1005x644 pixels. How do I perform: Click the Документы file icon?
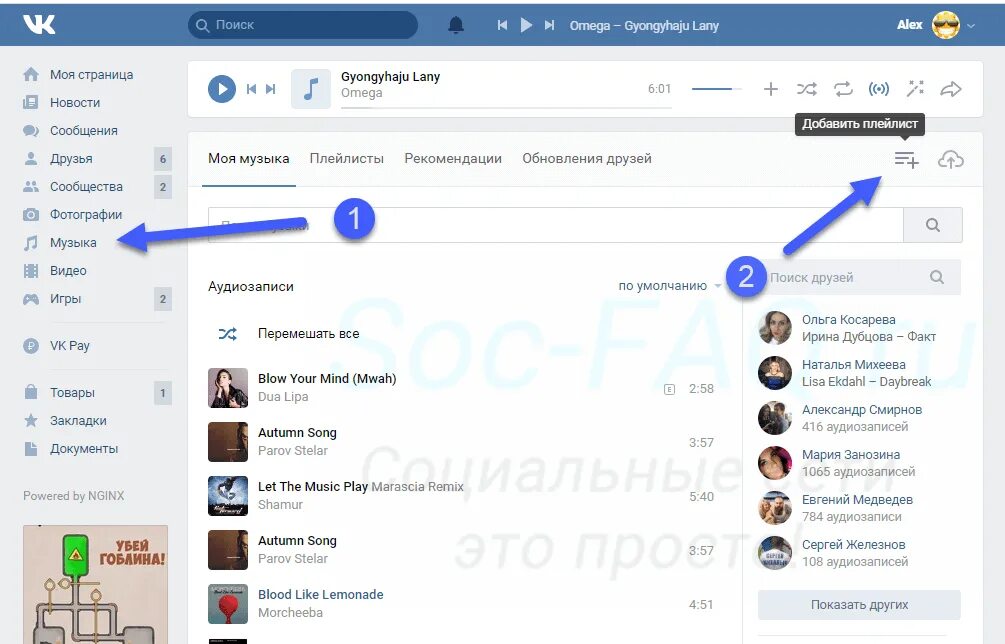click(31, 449)
